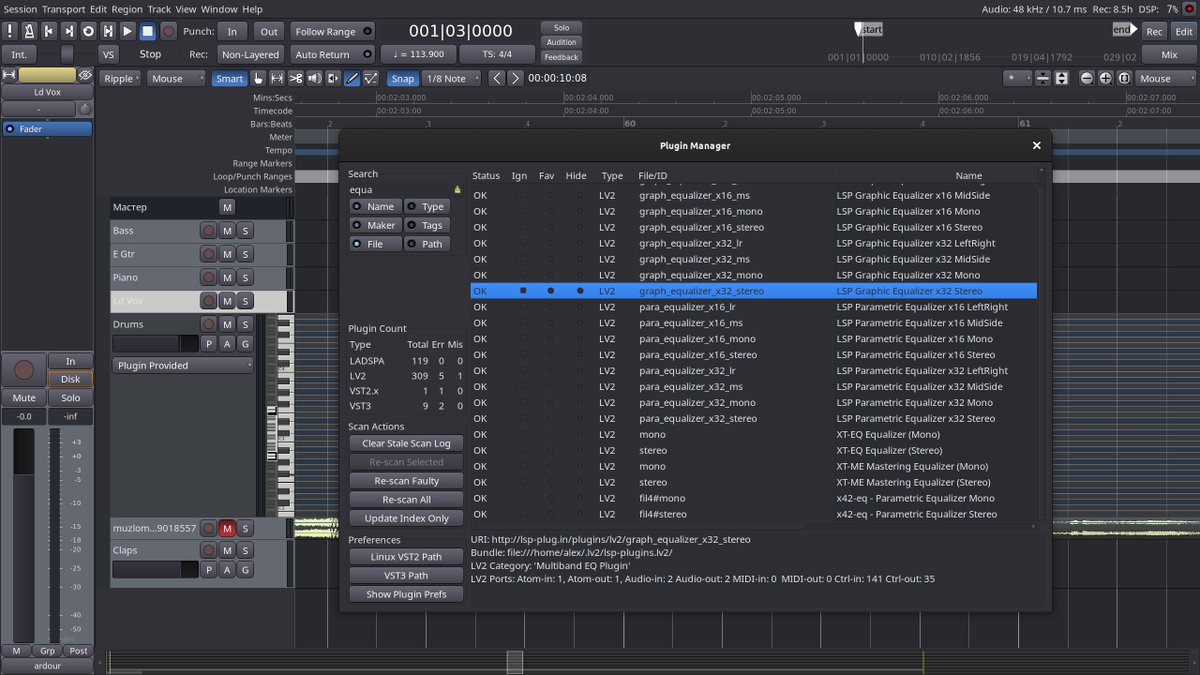Click the MIDI panic exclamation icon
1200x675 pixels.
click(x=10, y=31)
